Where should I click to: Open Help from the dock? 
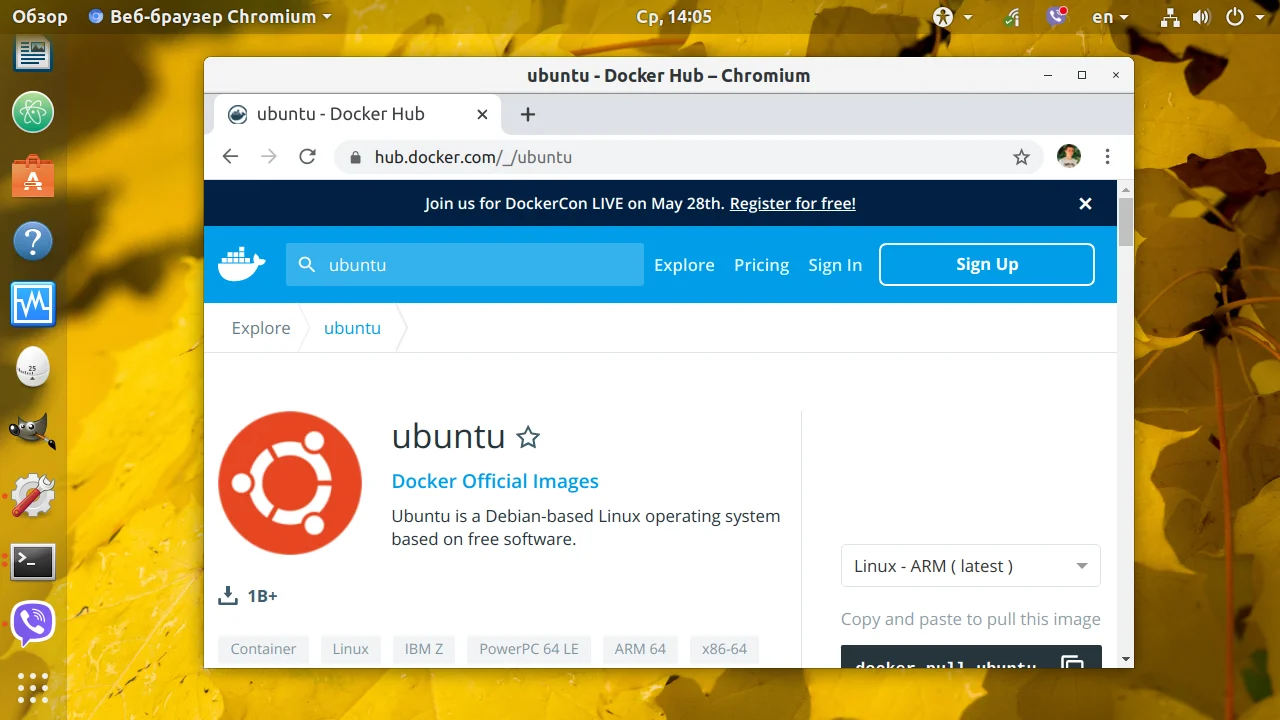click(x=33, y=241)
